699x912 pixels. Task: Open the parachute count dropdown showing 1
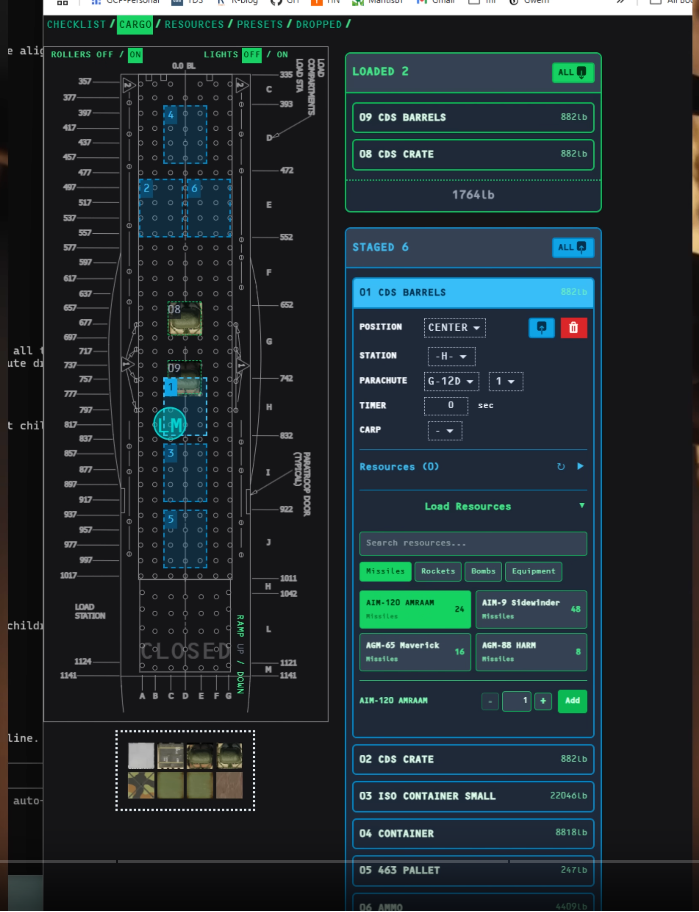pyautogui.click(x=505, y=381)
